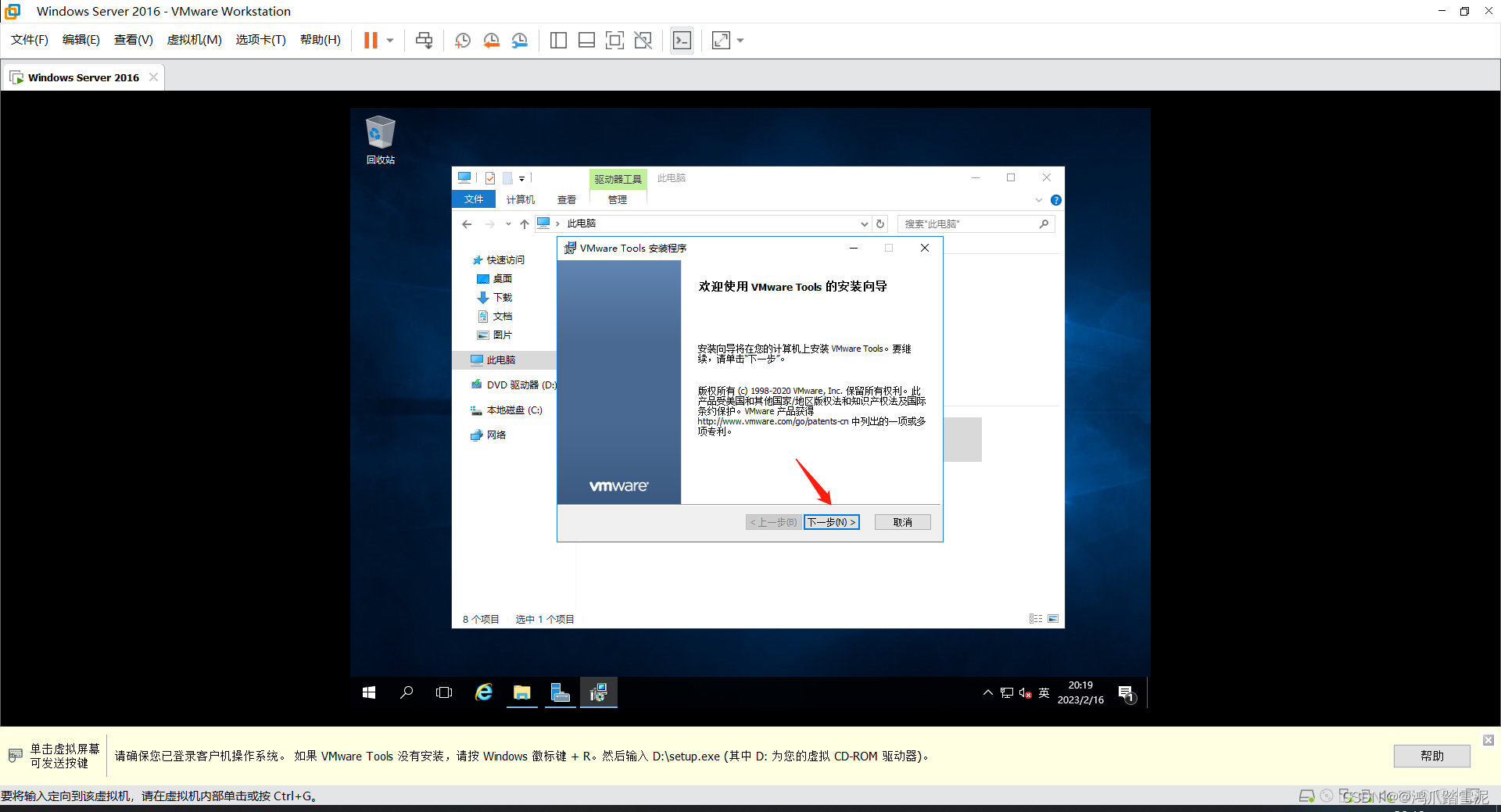This screenshot has width=1501, height=812.
Task: Select 本地磁盘 (C:) in navigation pane
Action: point(507,410)
